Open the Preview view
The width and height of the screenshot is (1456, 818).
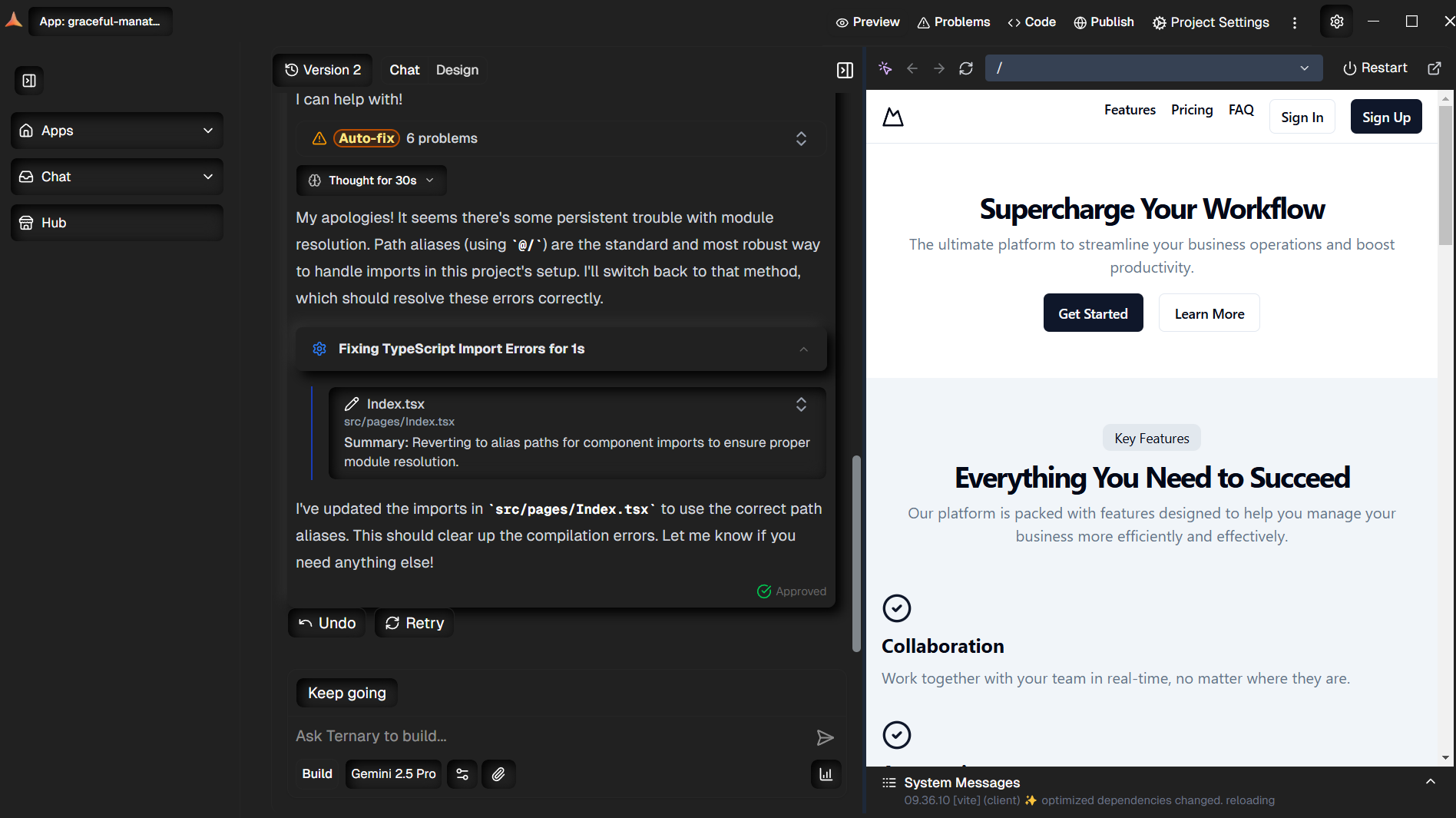pos(868,22)
